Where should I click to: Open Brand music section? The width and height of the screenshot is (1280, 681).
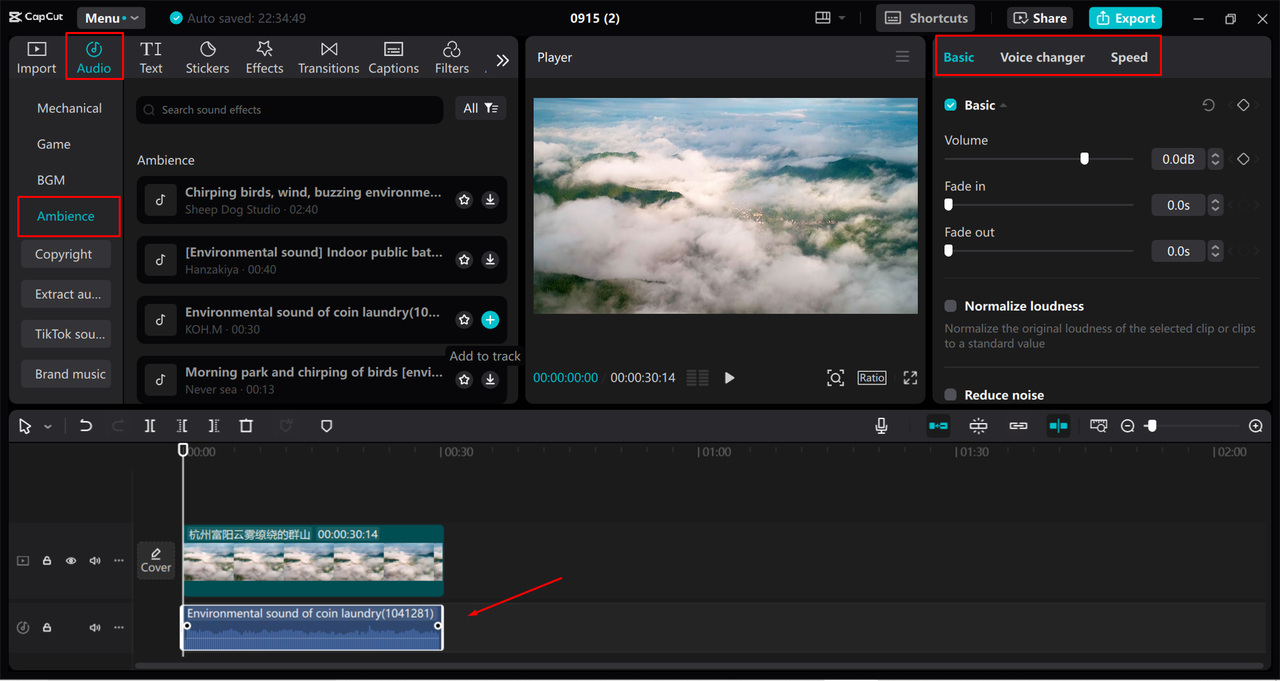(x=64, y=374)
